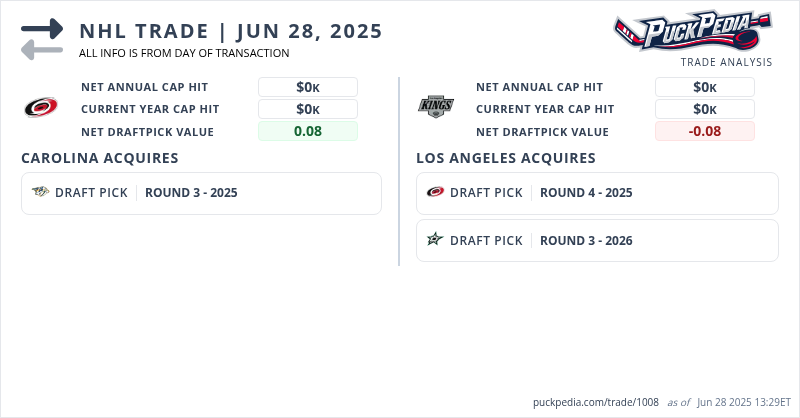Image resolution: width=800 pixels, height=418 pixels.
Task: Click the Carolina Acquires heading
Action: [x=100, y=158]
